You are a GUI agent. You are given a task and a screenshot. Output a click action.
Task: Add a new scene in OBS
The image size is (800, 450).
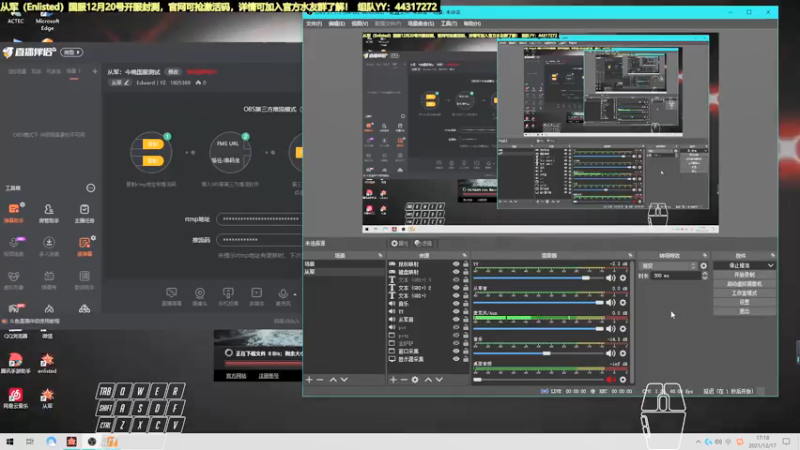pos(309,380)
